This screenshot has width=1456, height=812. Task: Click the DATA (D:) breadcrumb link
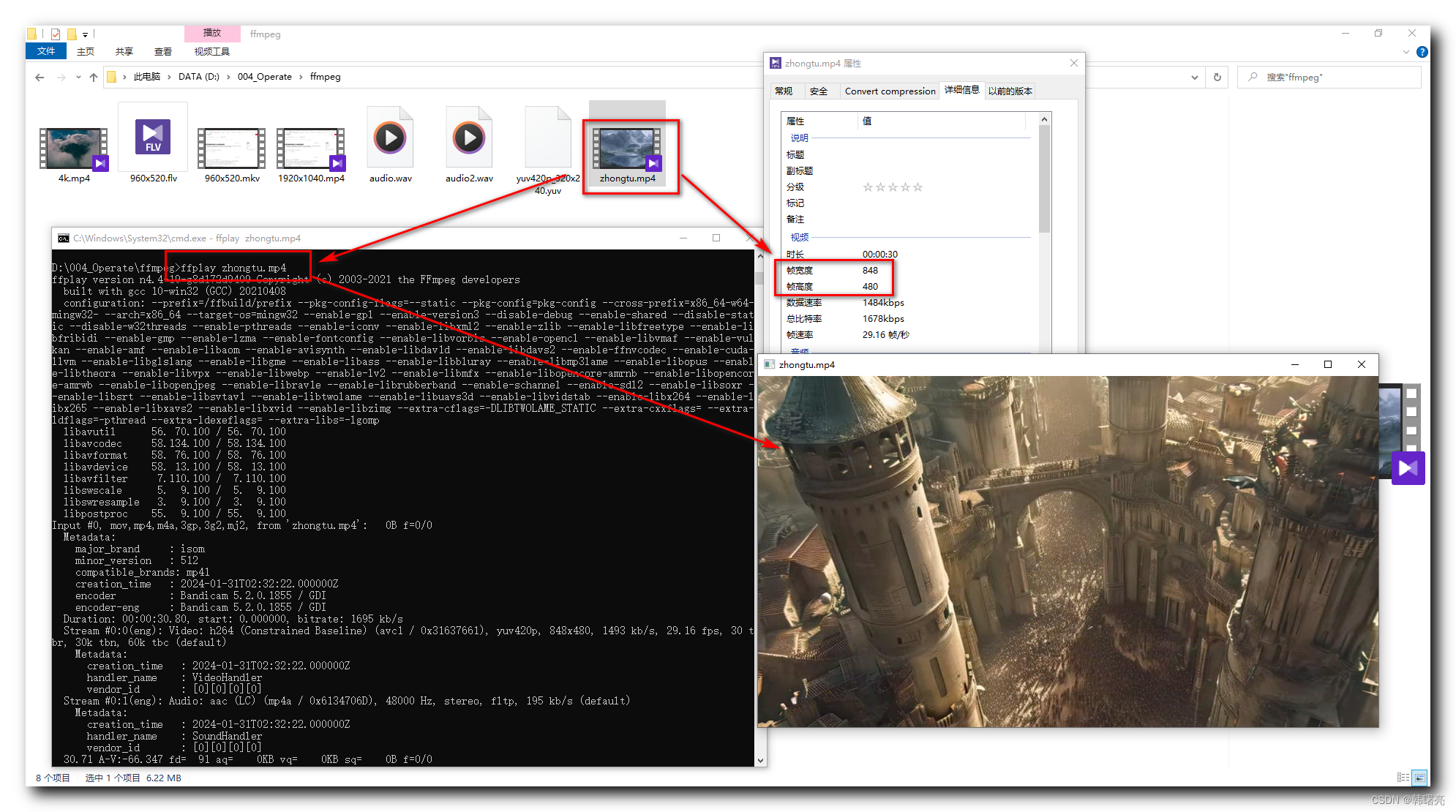tap(198, 77)
